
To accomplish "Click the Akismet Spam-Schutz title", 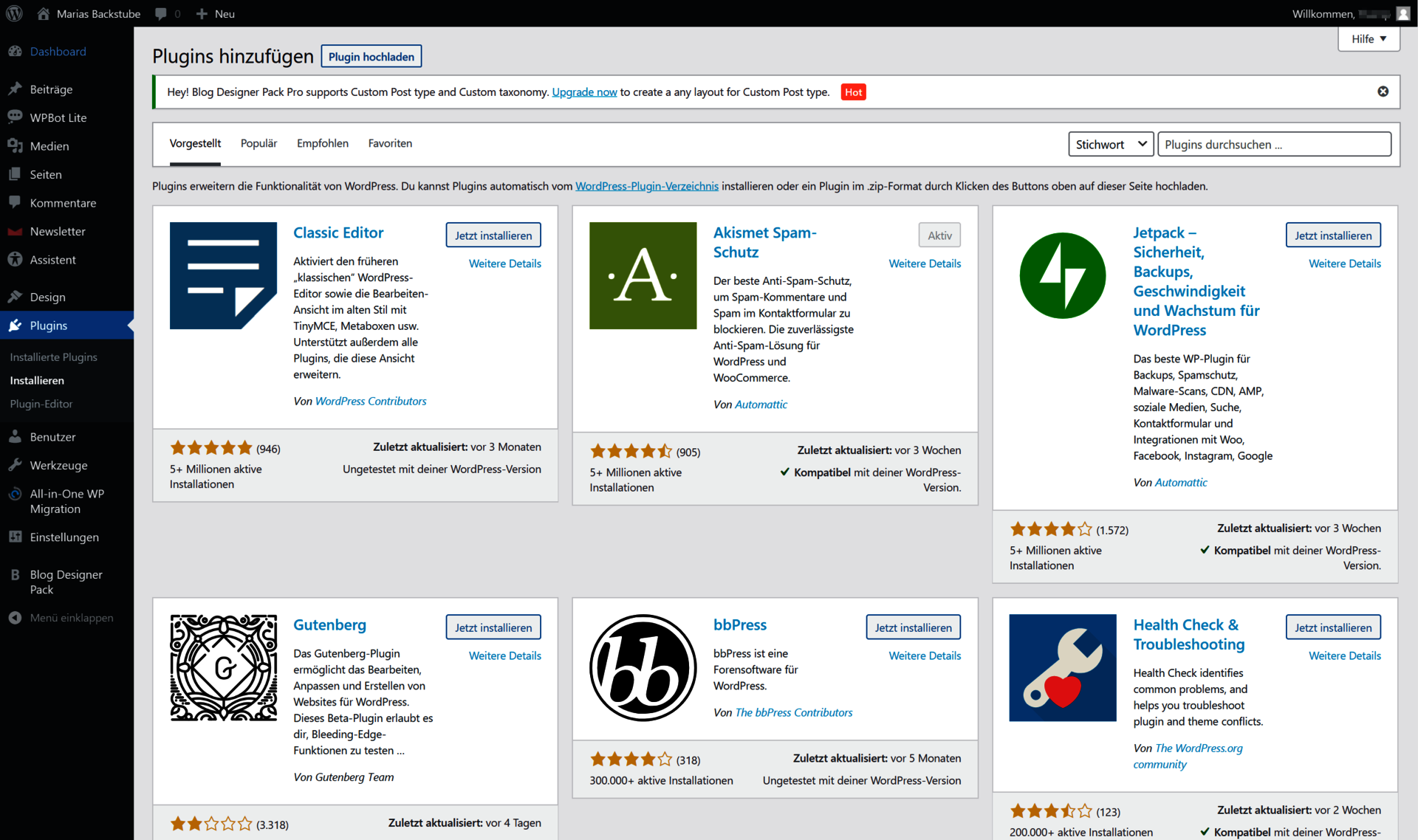I will (765, 242).
